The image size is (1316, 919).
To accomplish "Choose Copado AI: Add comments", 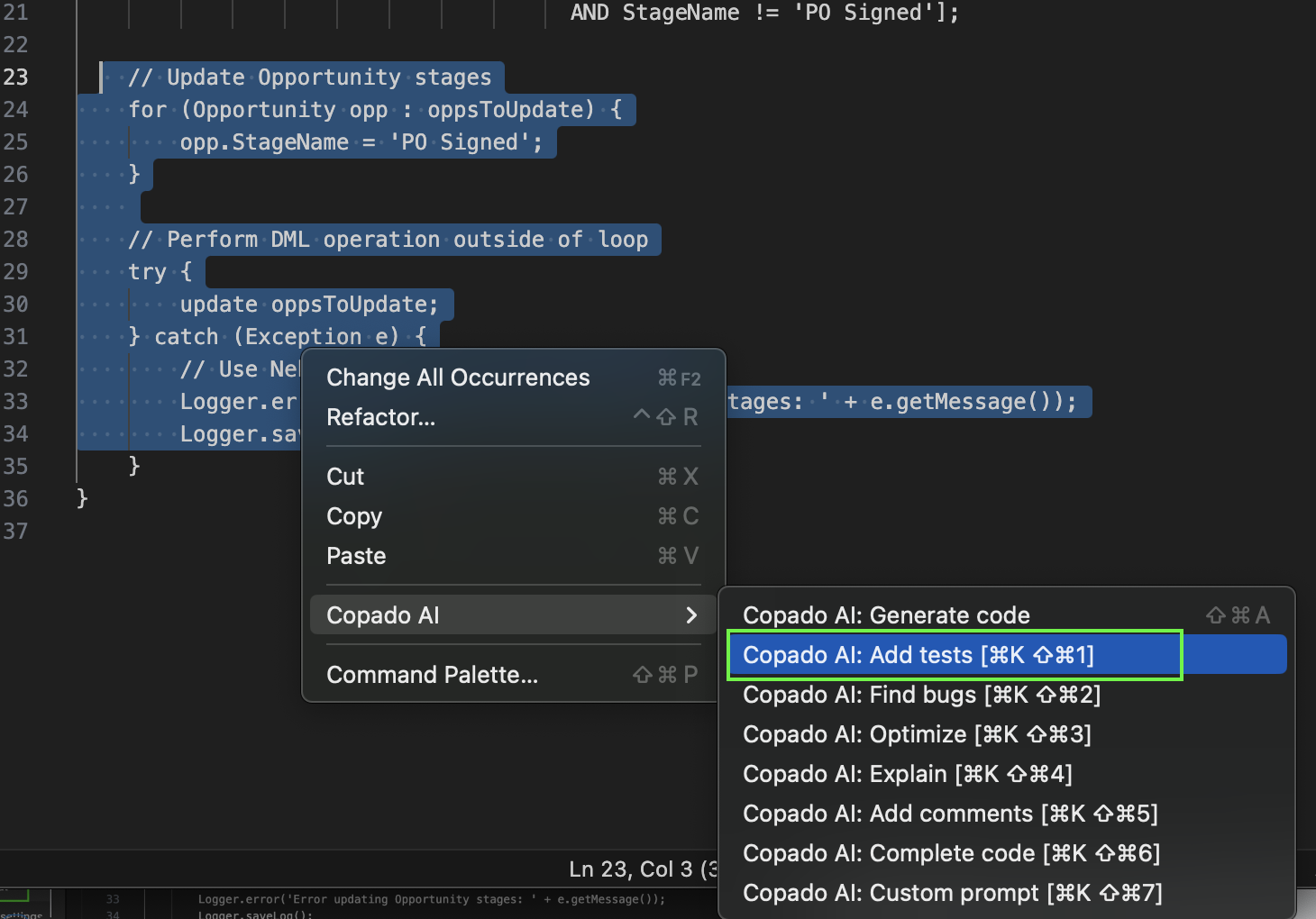I will click(950, 814).
